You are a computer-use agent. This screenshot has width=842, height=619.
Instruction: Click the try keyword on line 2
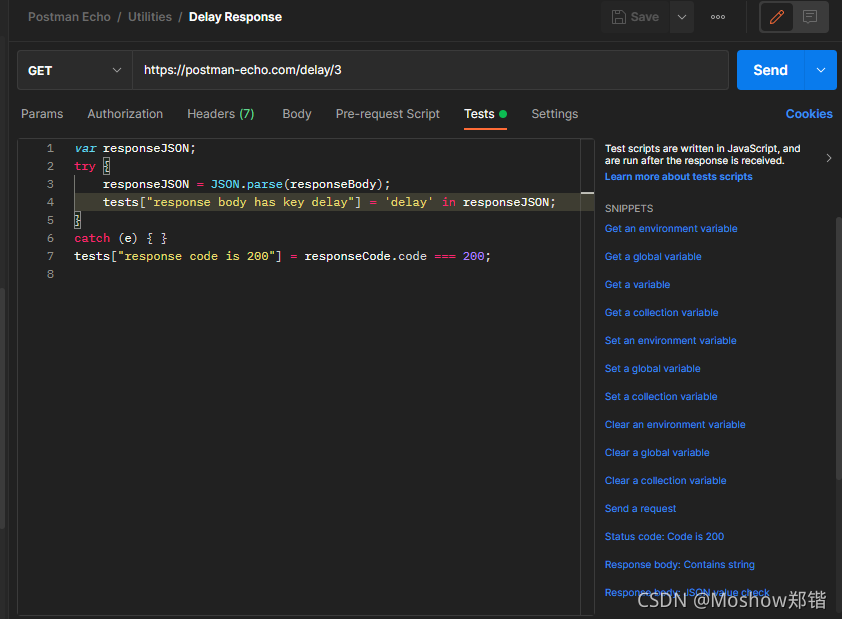coord(85,166)
